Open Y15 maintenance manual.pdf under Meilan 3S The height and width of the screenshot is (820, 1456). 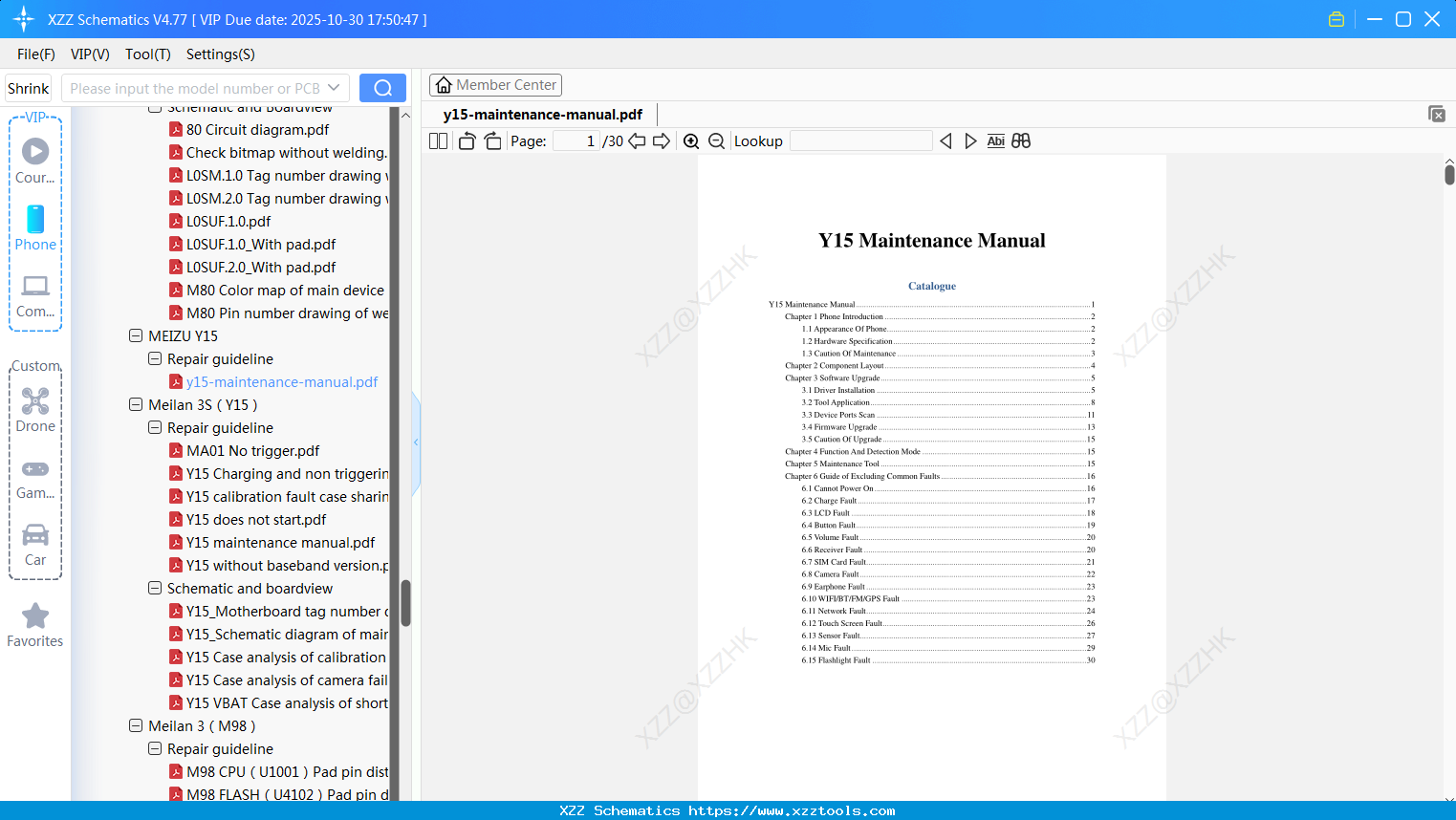(280, 543)
